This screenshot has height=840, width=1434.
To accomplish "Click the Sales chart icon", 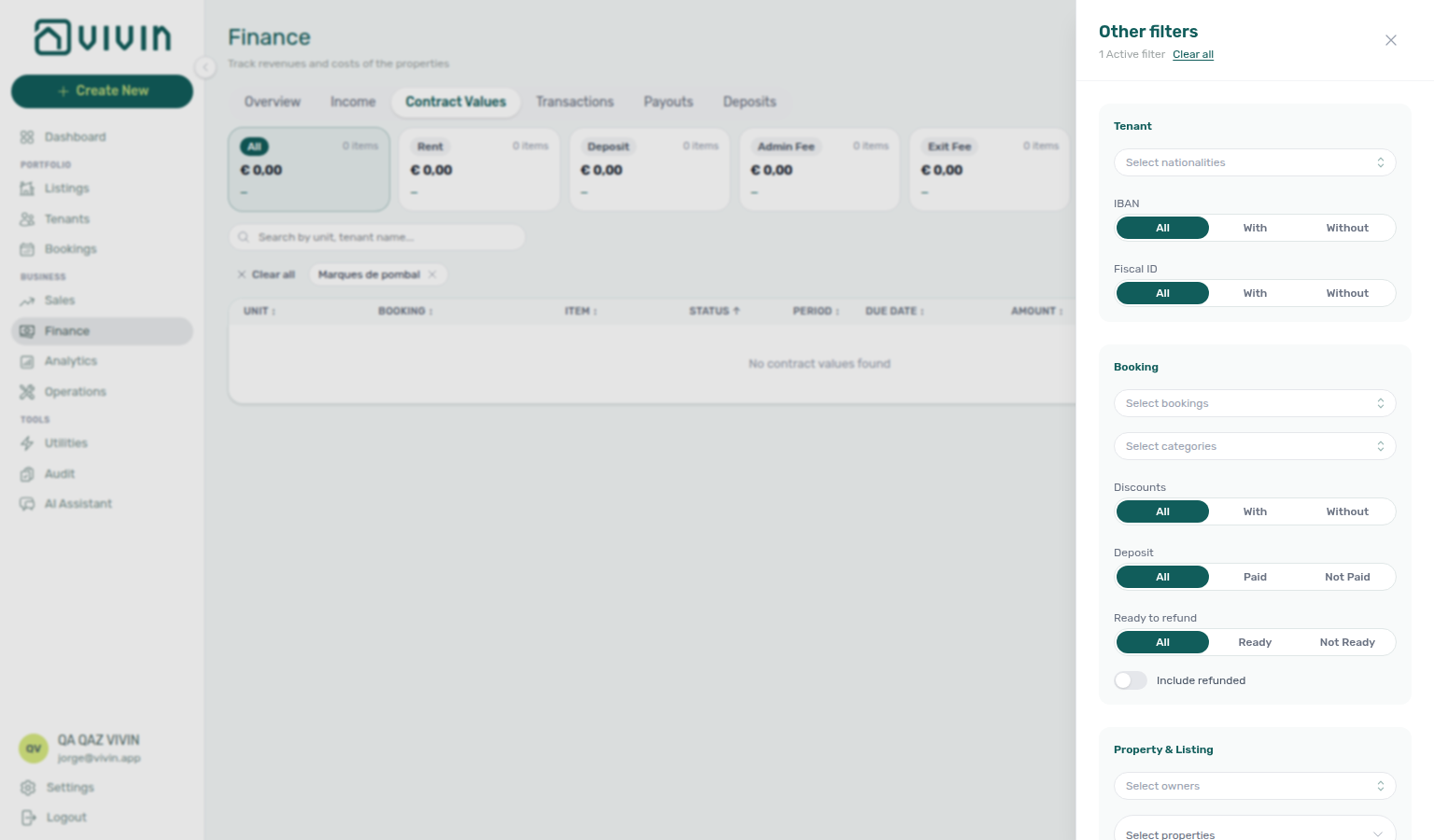I will [x=27, y=301].
